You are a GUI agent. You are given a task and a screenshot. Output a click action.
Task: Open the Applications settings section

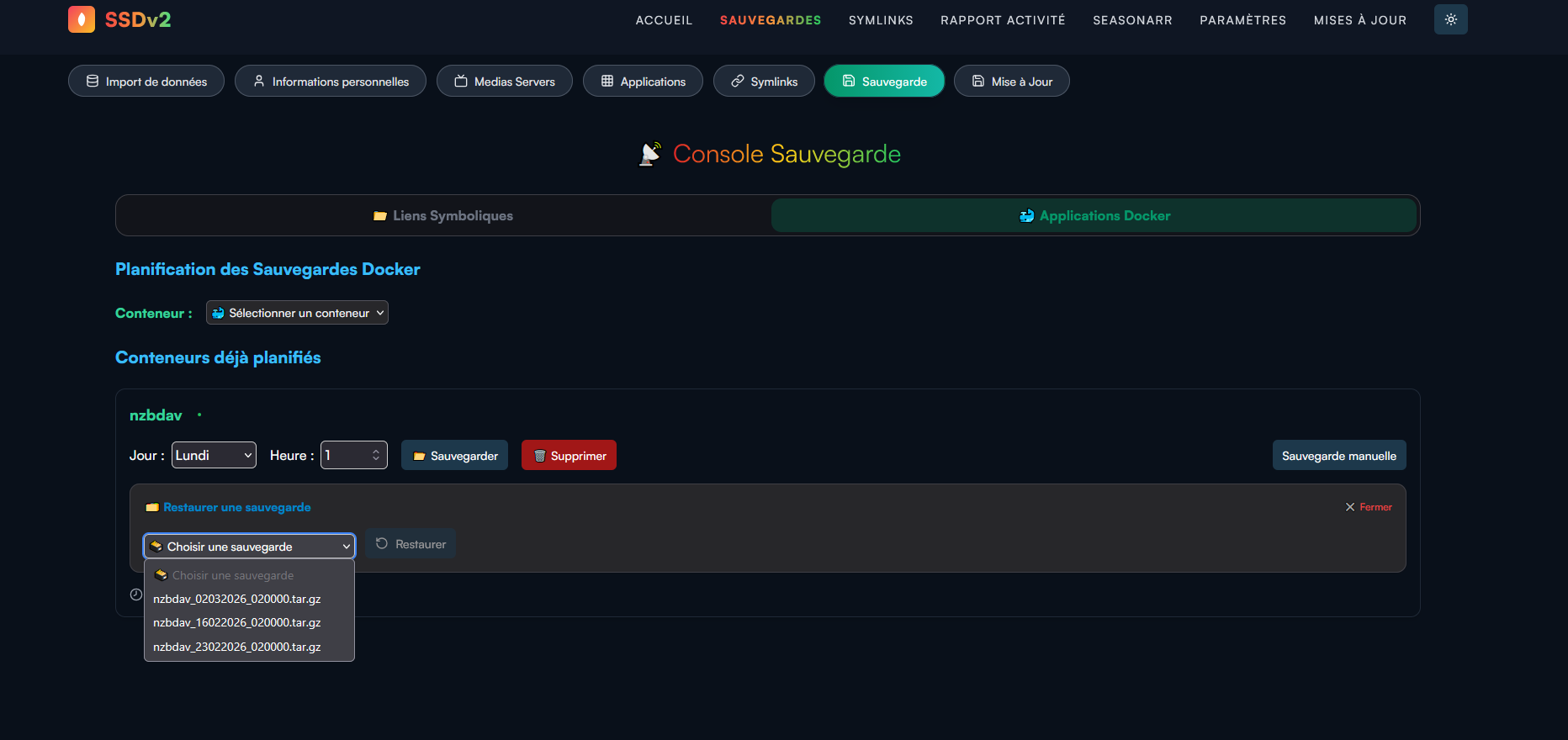pos(643,82)
